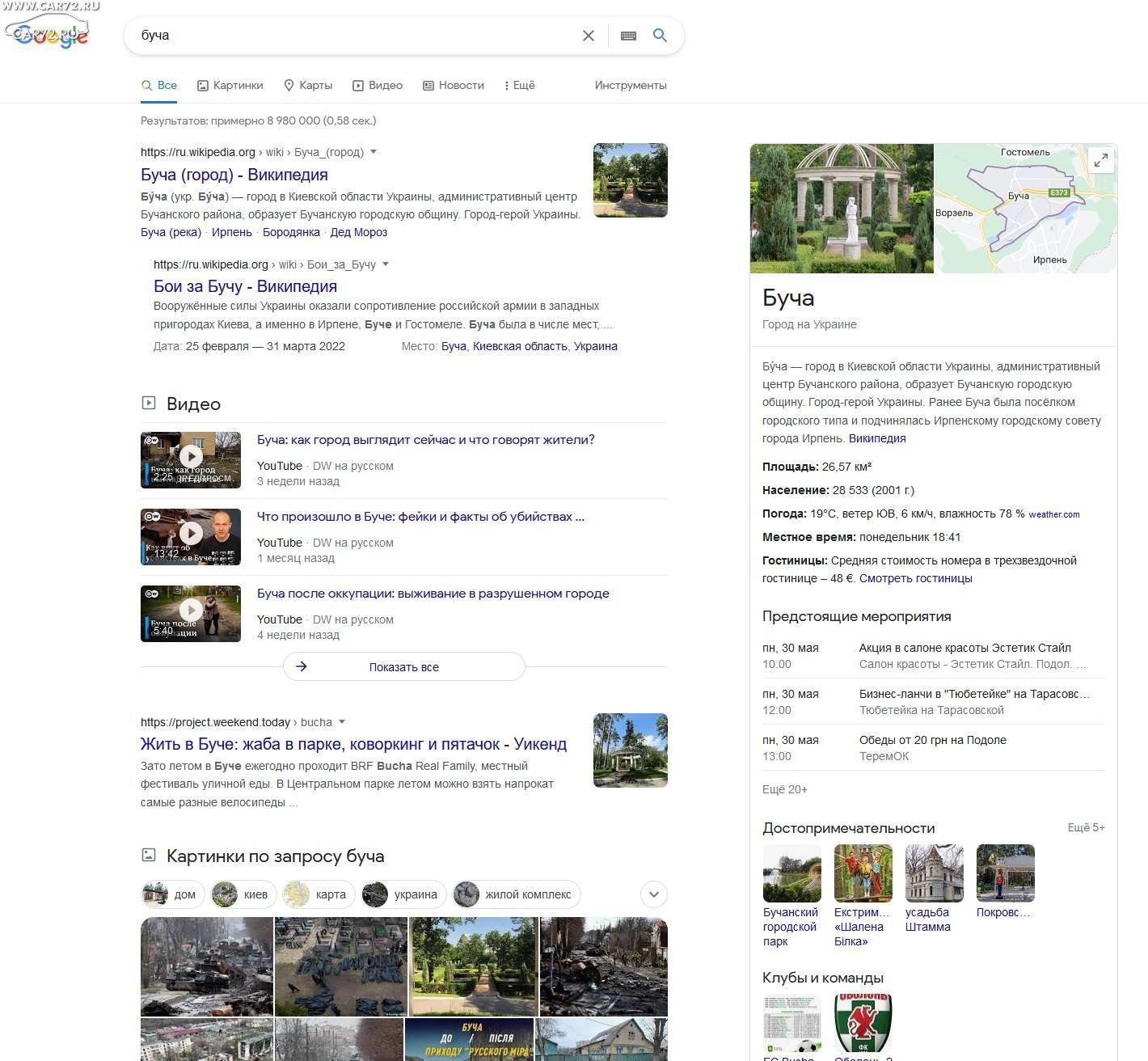Open 'Бои за Бучу - Википедия' result
The height and width of the screenshot is (1061, 1148).
point(245,286)
